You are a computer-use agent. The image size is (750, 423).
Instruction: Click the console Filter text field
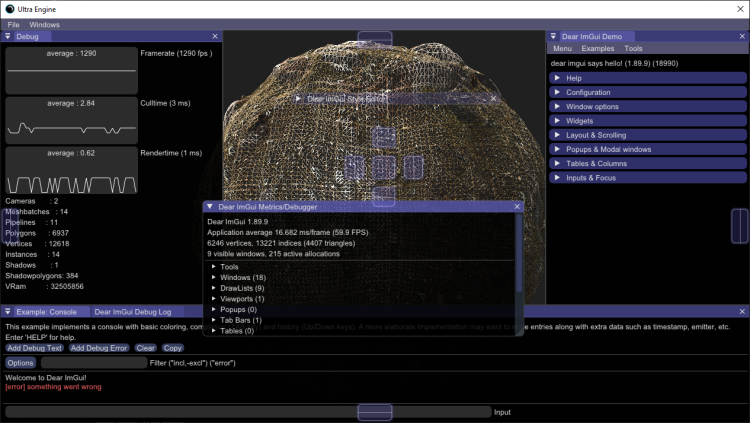(92, 363)
